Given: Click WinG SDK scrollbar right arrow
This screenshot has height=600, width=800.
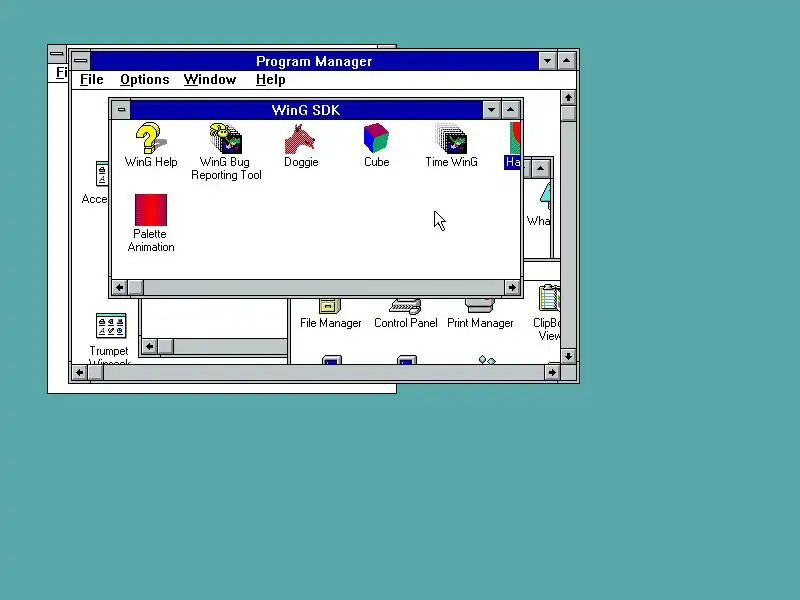Looking at the screenshot, I should pos(512,287).
